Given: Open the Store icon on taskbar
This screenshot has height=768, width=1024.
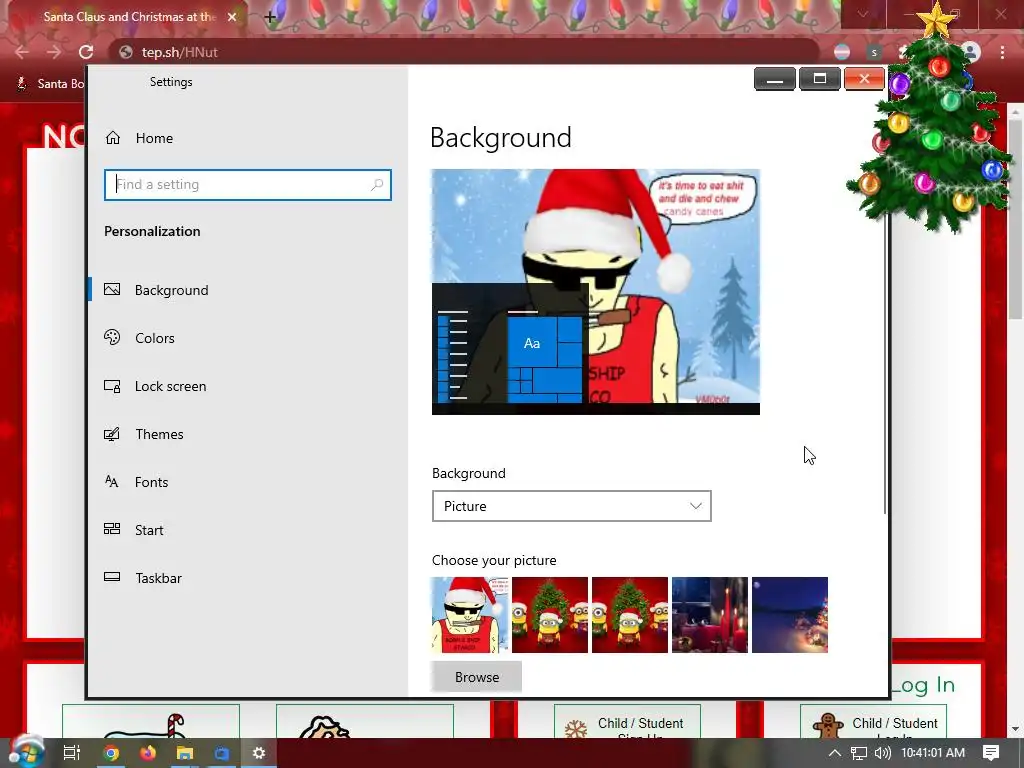Looking at the screenshot, I should (x=222, y=753).
